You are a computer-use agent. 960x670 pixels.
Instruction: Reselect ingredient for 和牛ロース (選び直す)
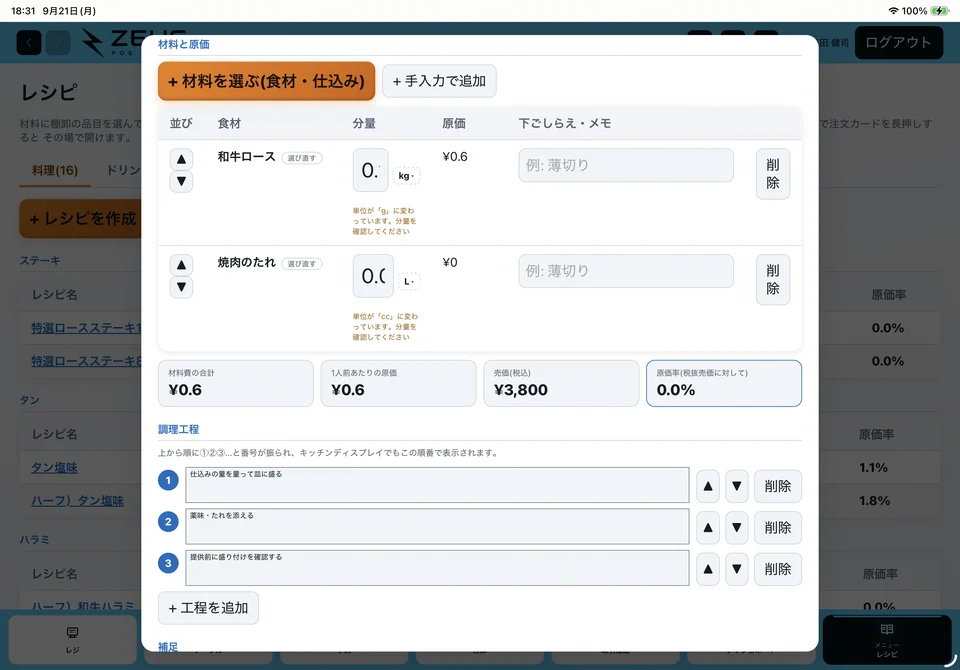click(x=302, y=158)
